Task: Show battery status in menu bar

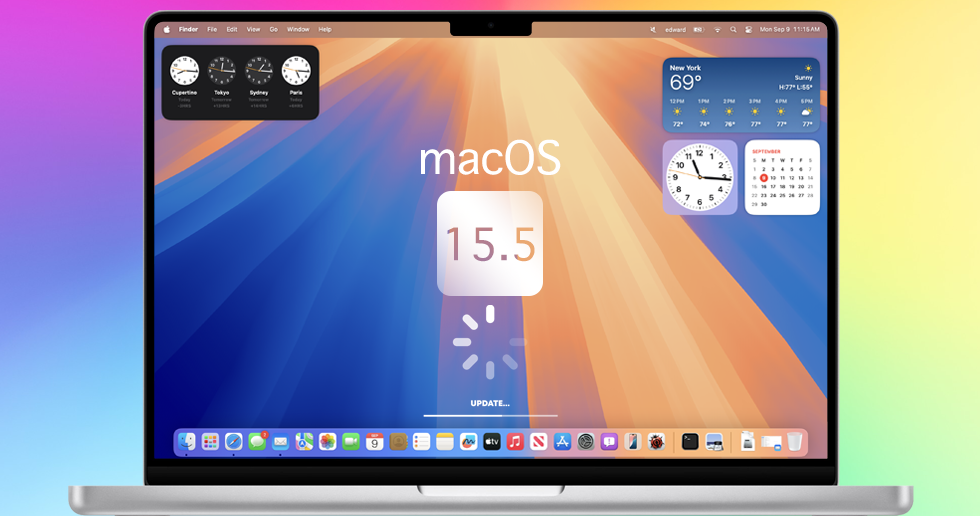Action: pos(699,29)
